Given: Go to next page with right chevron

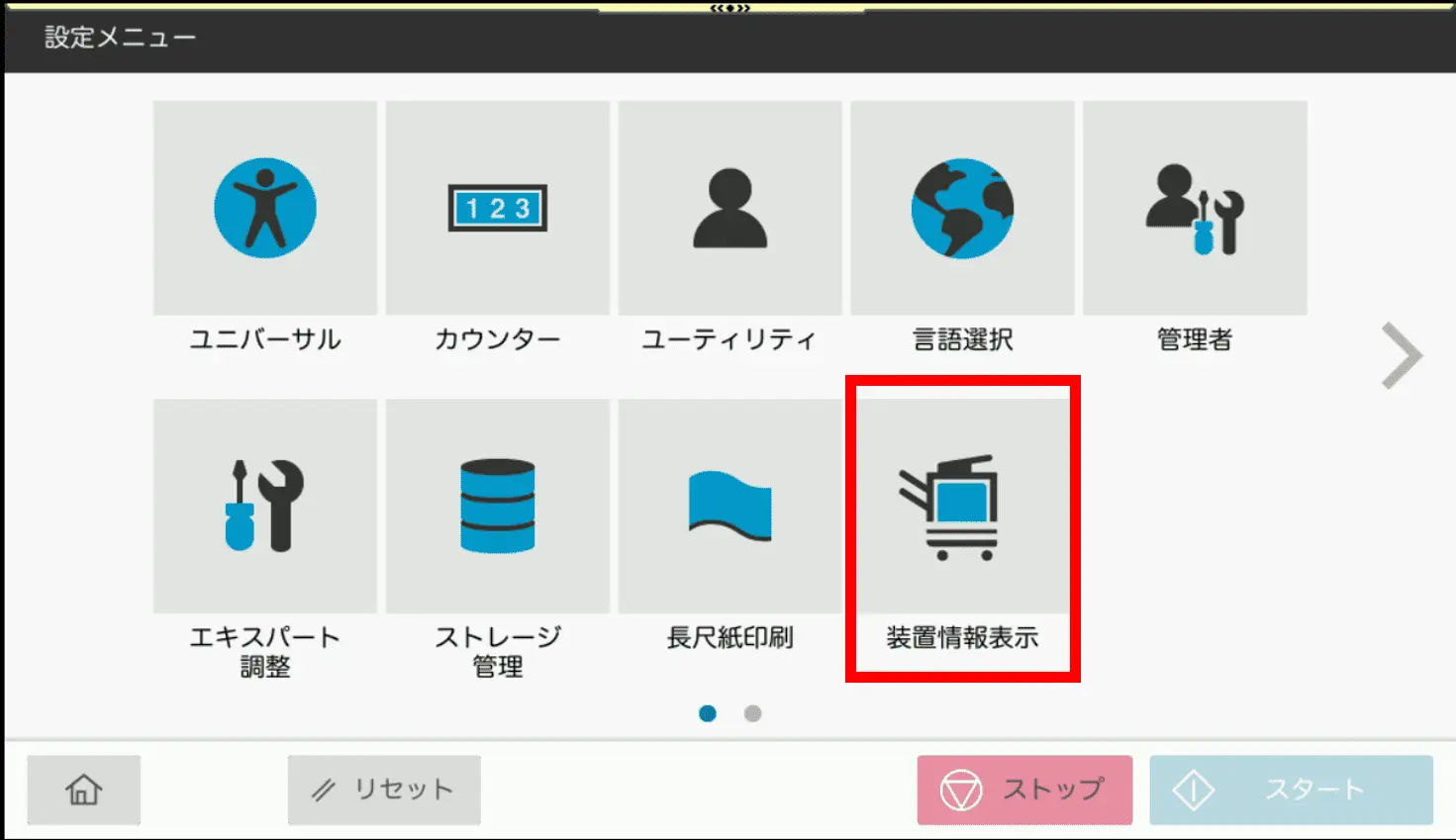Looking at the screenshot, I should pyautogui.click(x=1402, y=356).
